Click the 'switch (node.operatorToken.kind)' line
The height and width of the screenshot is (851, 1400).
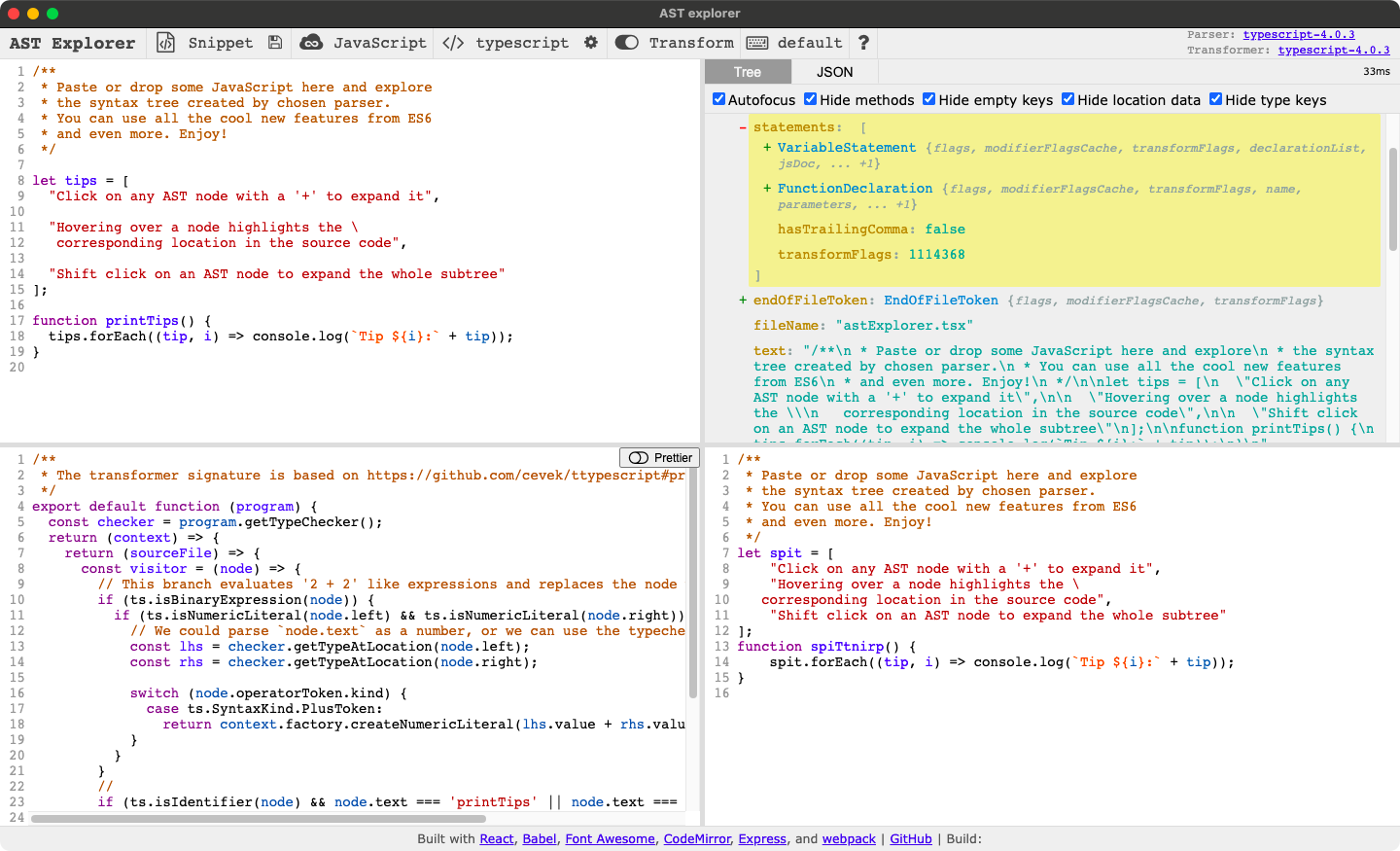coord(268,693)
